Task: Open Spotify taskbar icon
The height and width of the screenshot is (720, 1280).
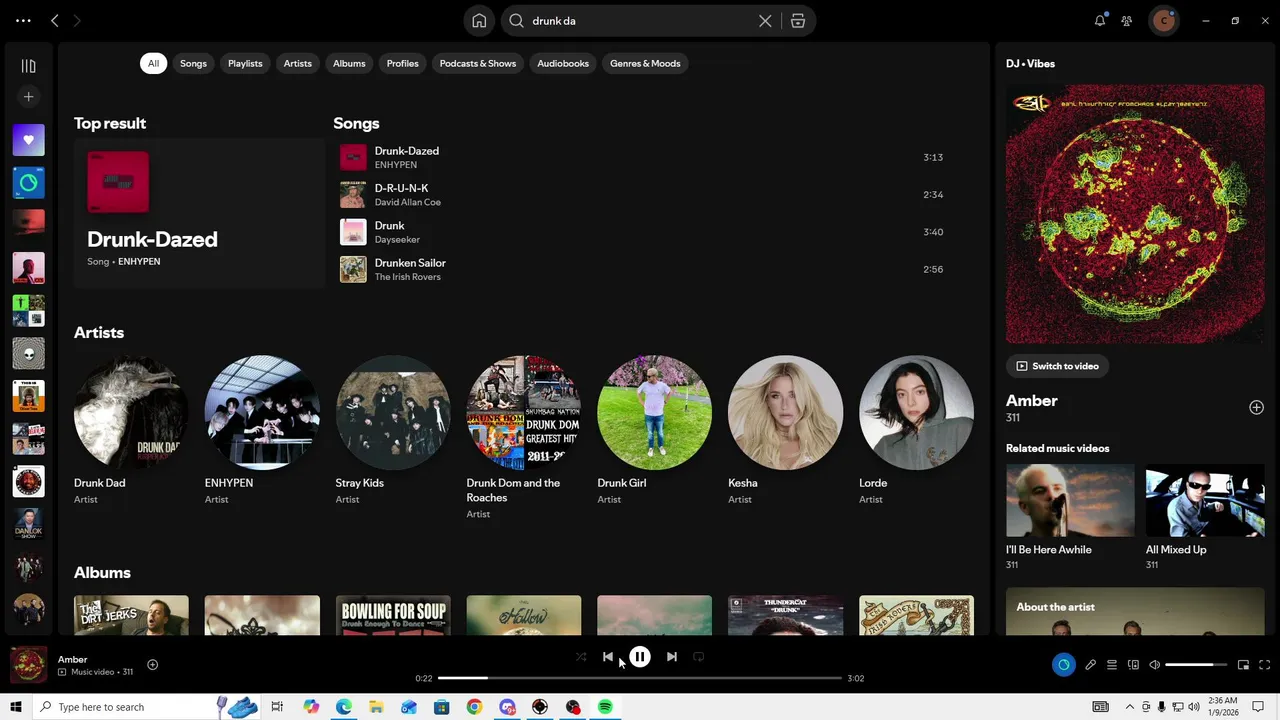Action: 605,707
